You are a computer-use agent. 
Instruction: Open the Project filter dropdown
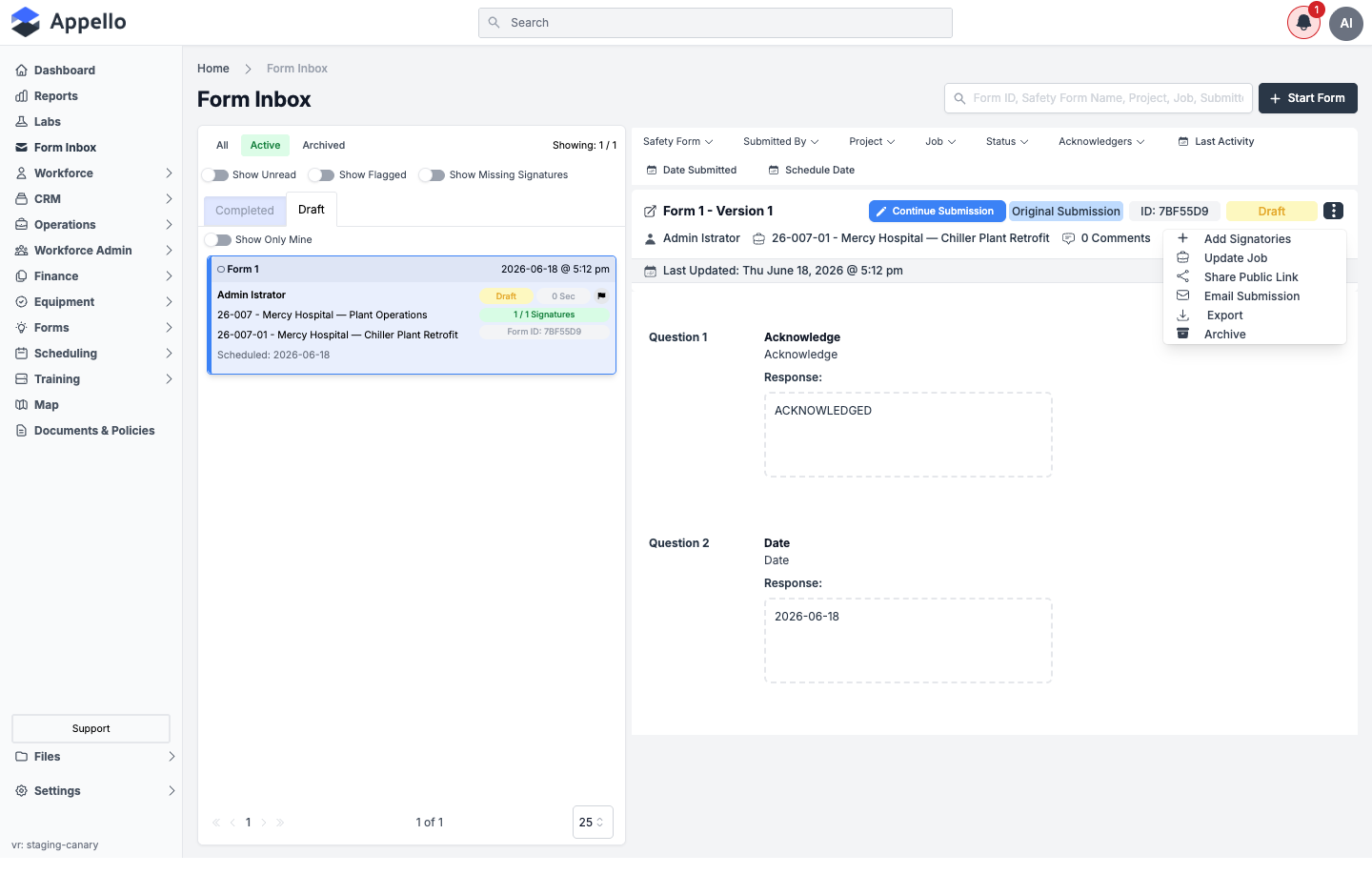872,142
